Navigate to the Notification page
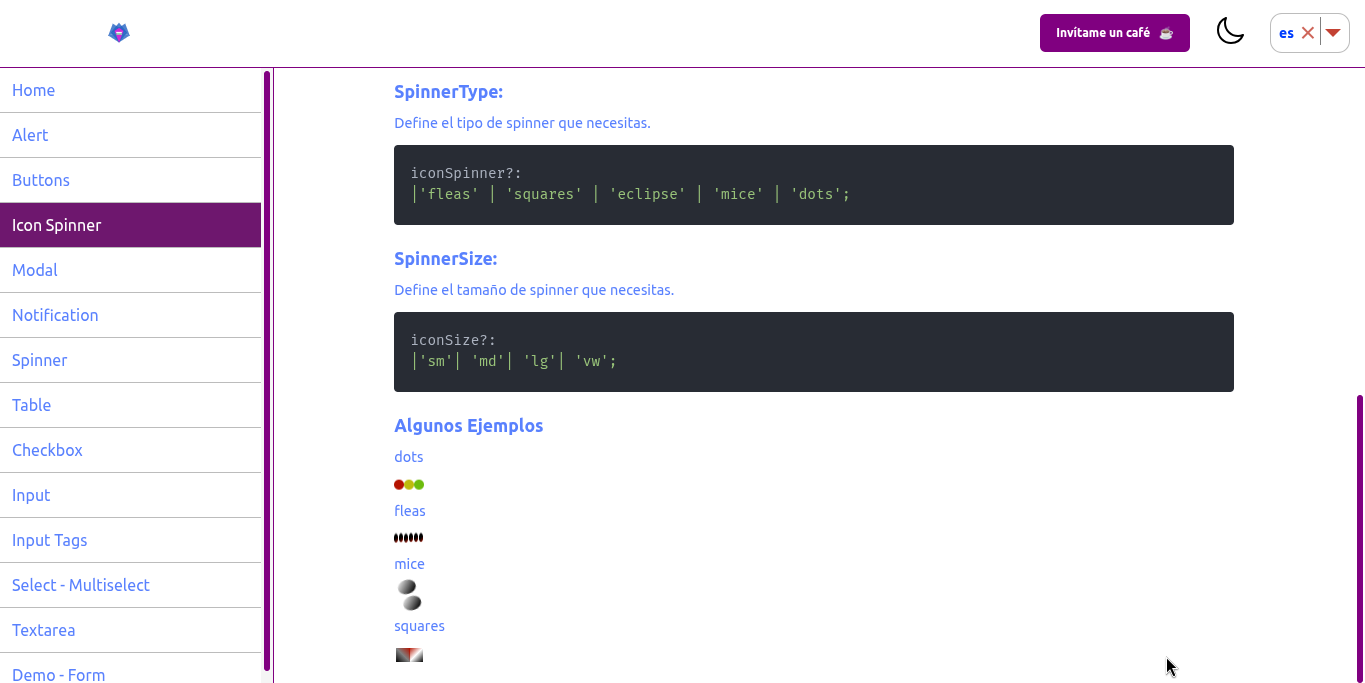 [x=55, y=315]
